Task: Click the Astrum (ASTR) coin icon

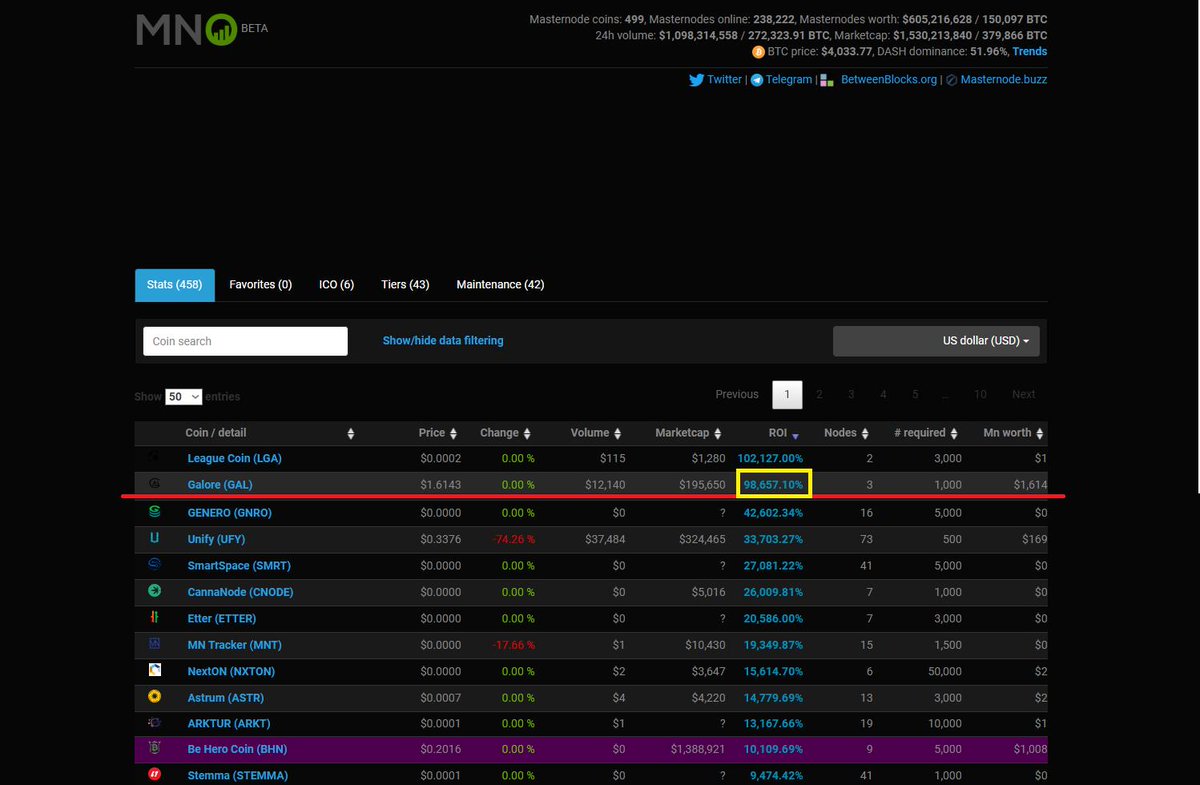Action: (x=155, y=696)
